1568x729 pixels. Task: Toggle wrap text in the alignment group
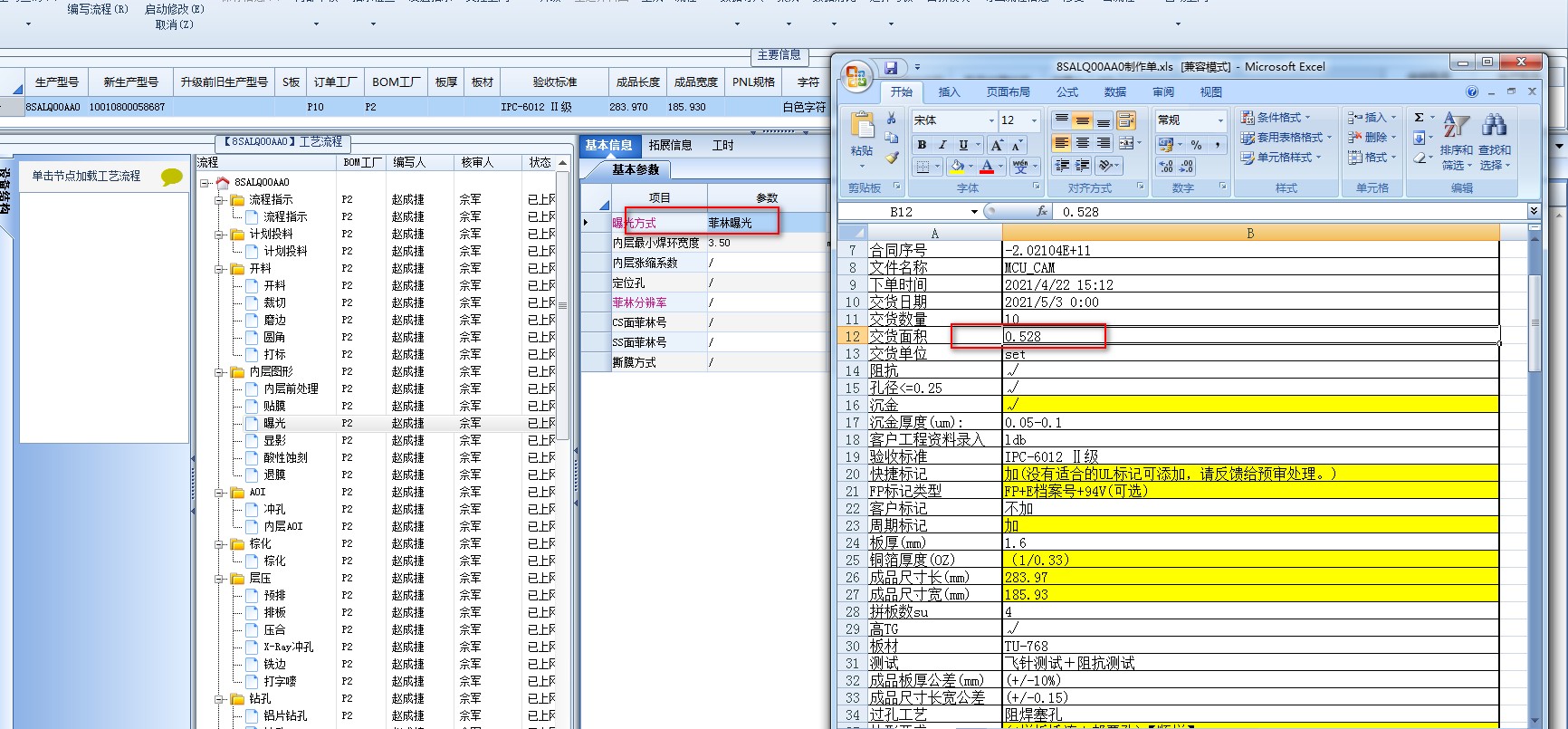point(1126,120)
